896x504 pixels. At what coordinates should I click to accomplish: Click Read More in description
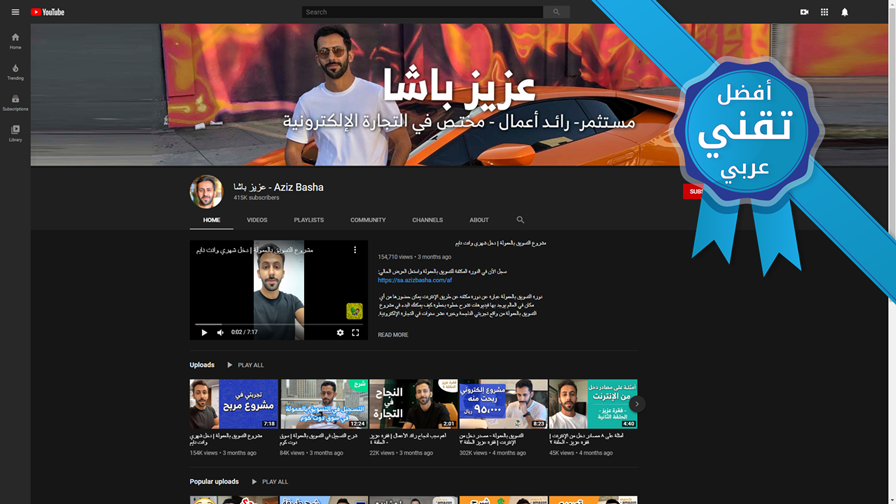pyautogui.click(x=393, y=335)
